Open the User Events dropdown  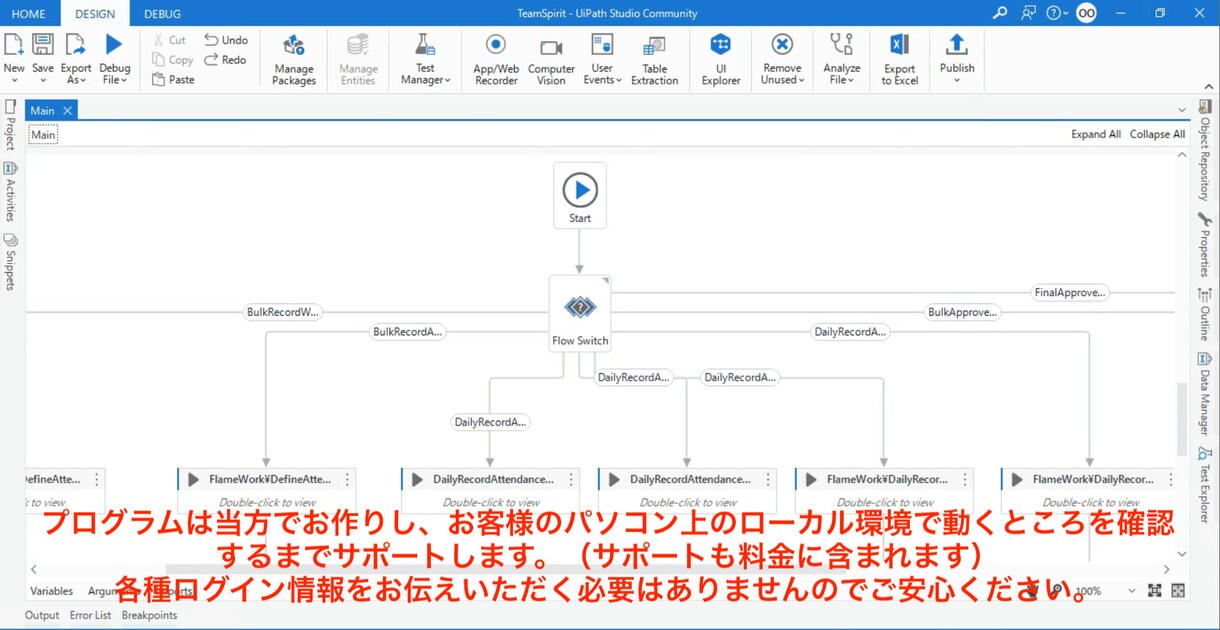click(x=602, y=59)
